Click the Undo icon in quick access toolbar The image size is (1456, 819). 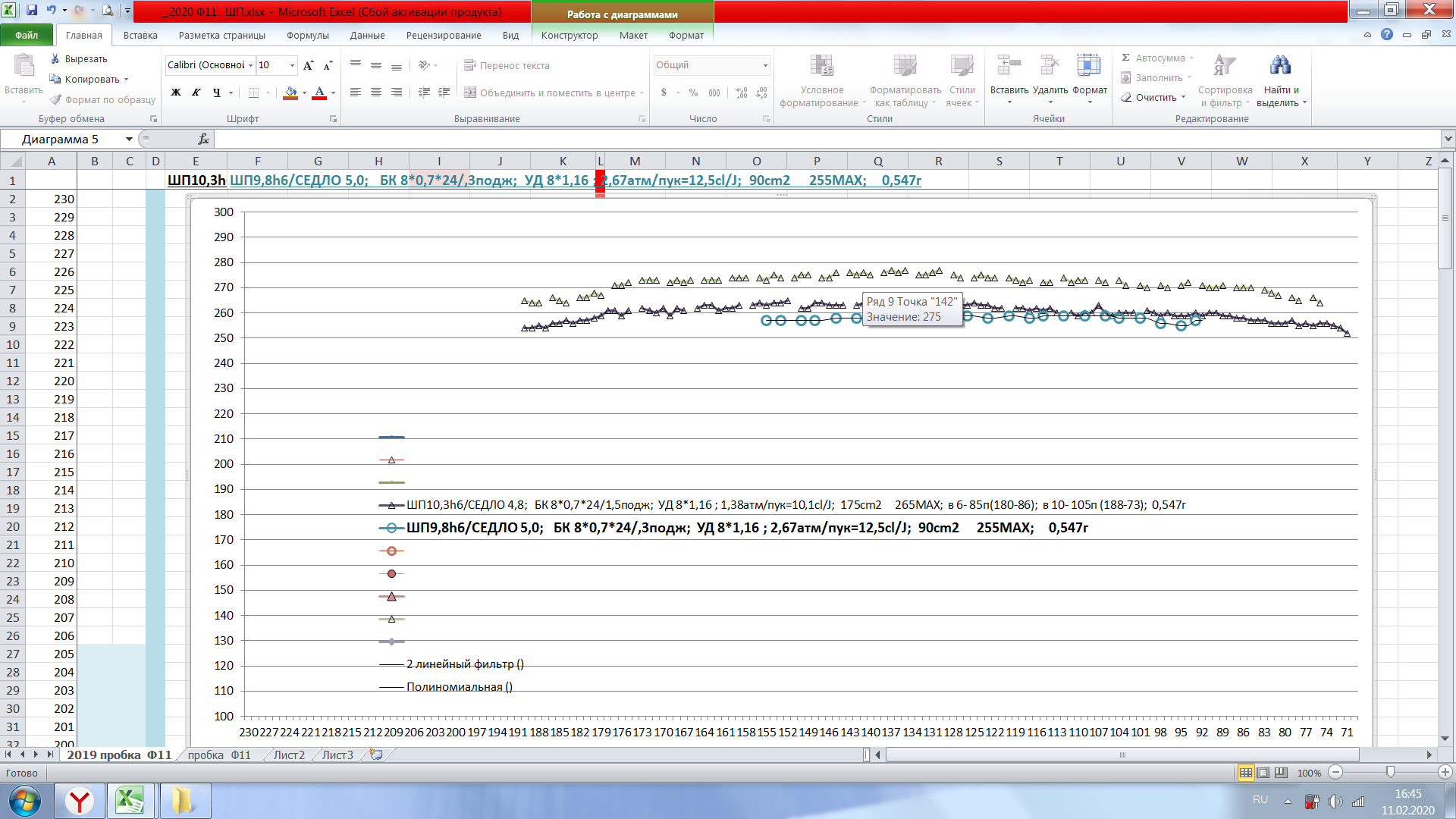51,11
